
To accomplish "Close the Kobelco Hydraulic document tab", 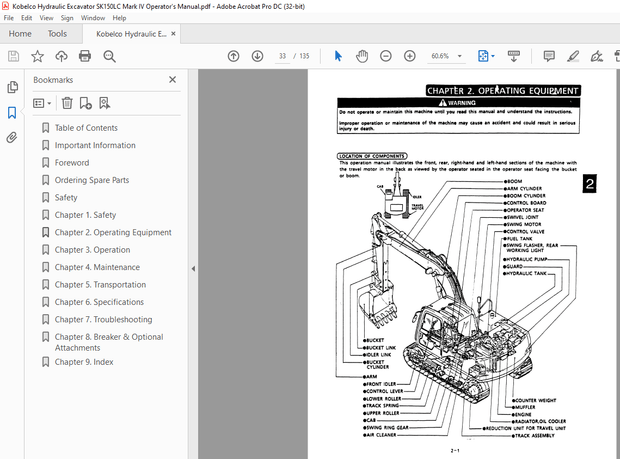I will point(173,34).
